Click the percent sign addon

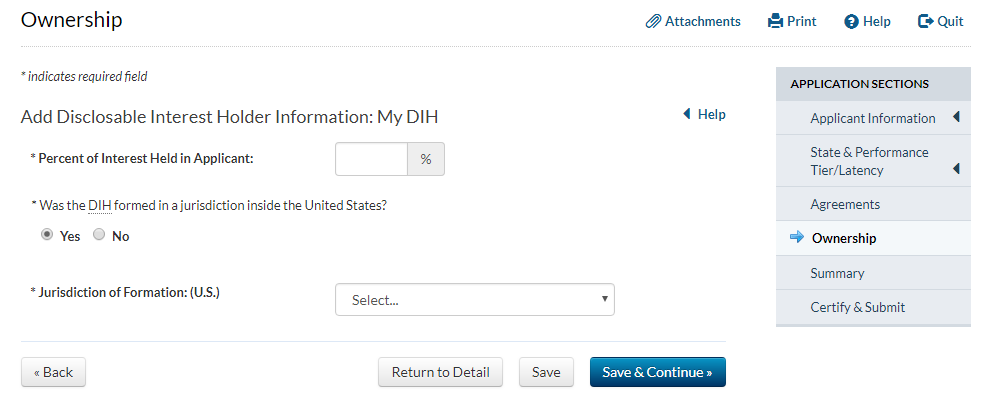tap(426, 159)
